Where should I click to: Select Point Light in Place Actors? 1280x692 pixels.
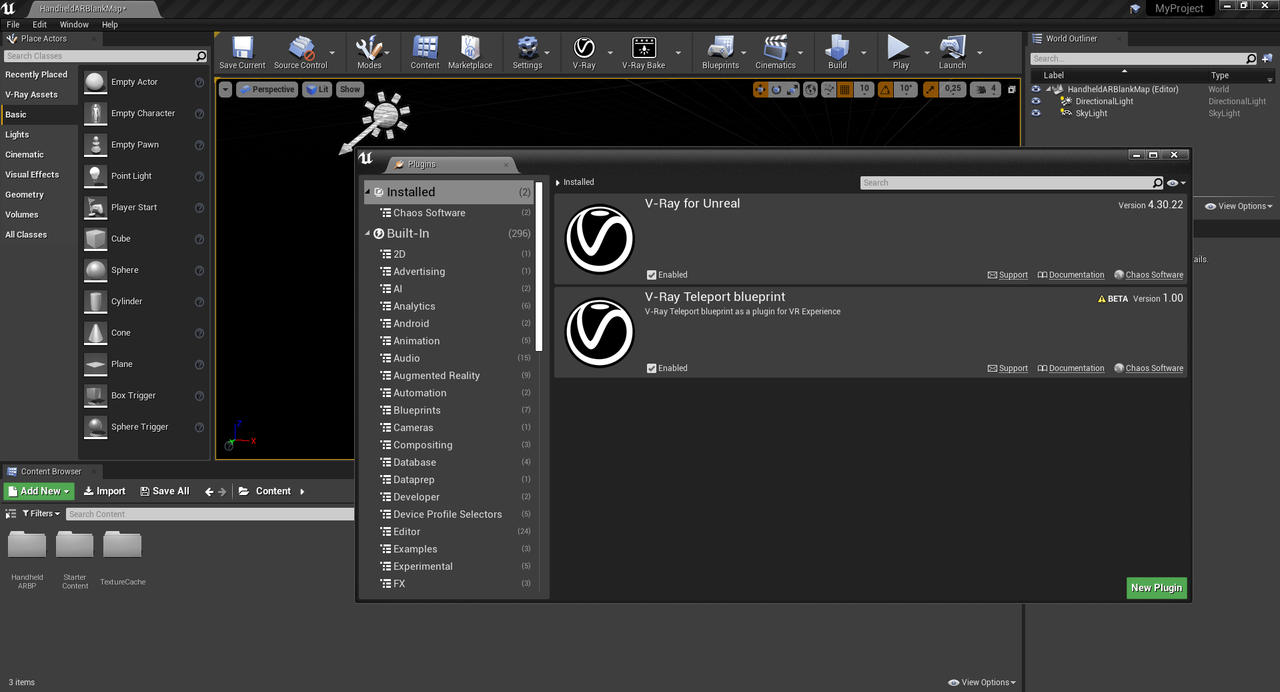tap(145, 176)
